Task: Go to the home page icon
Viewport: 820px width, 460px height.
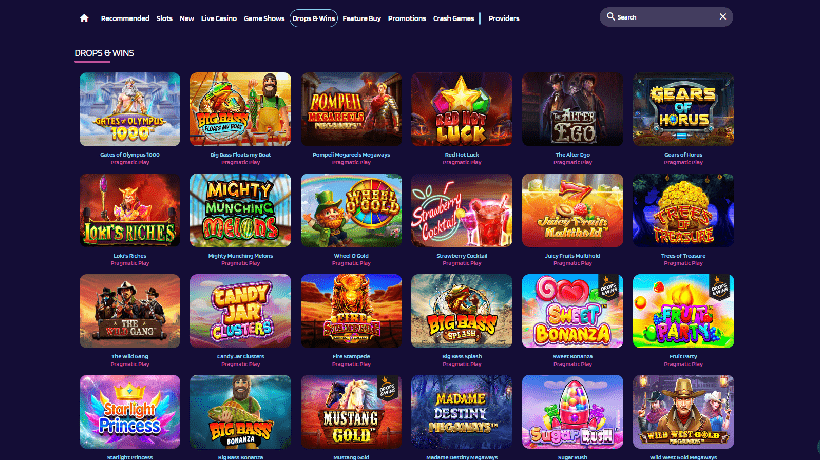Action: pyautogui.click(x=84, y=18)
